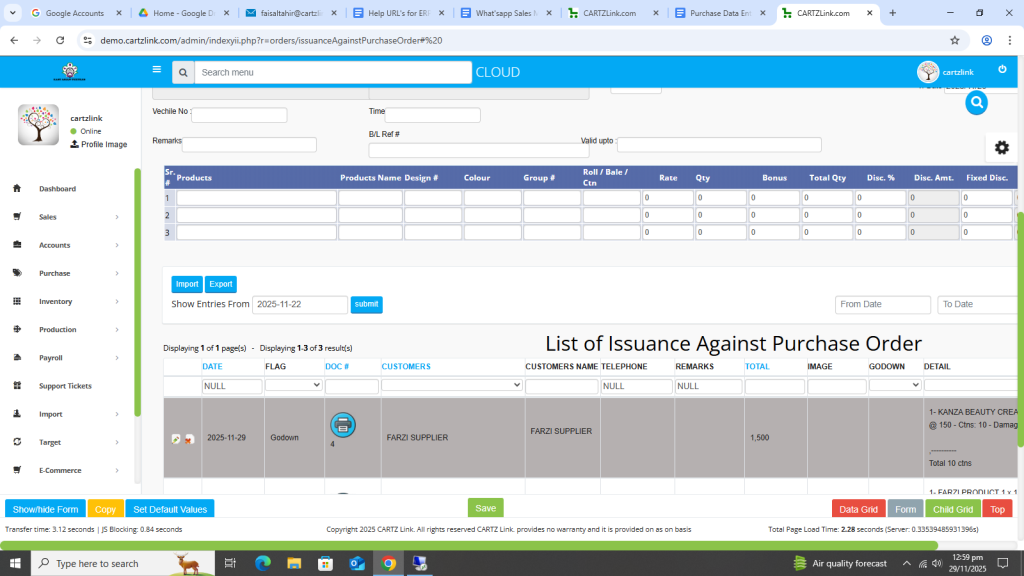Open the GODOWN filter dropdown
Viewport: 1024px width, 576px height.
895,385
